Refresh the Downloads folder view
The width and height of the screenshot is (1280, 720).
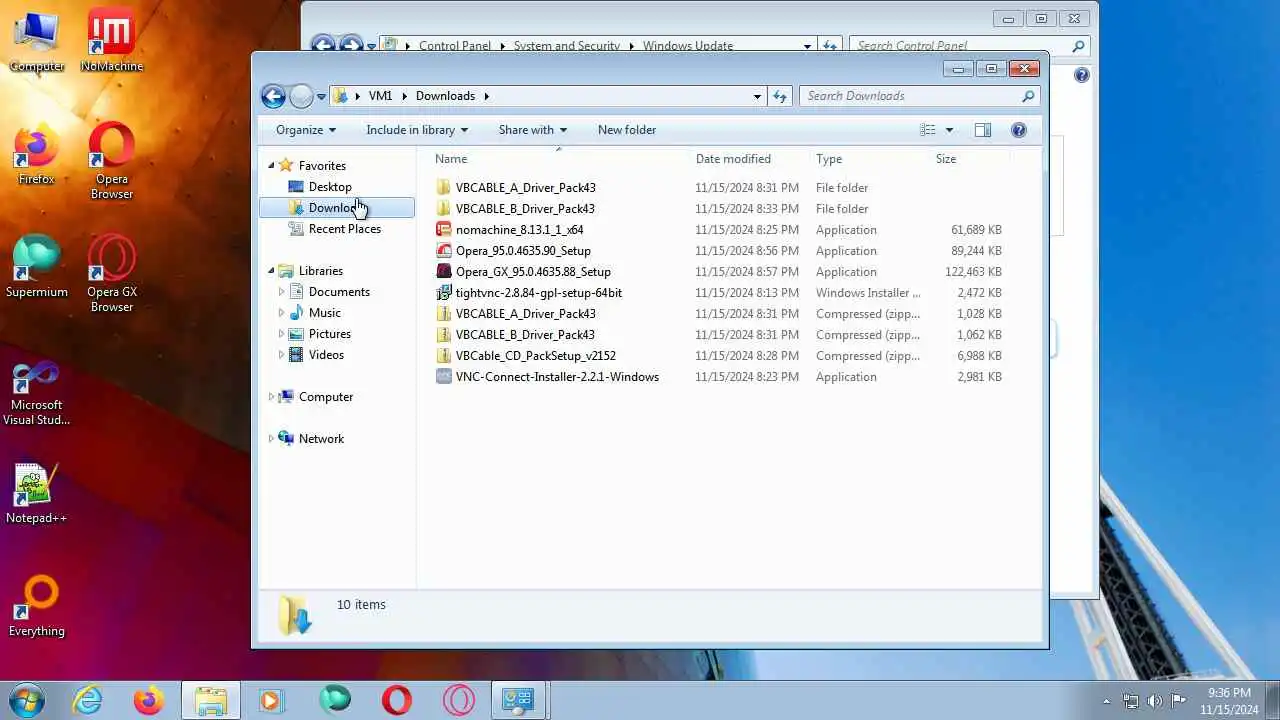coord(780,96)
